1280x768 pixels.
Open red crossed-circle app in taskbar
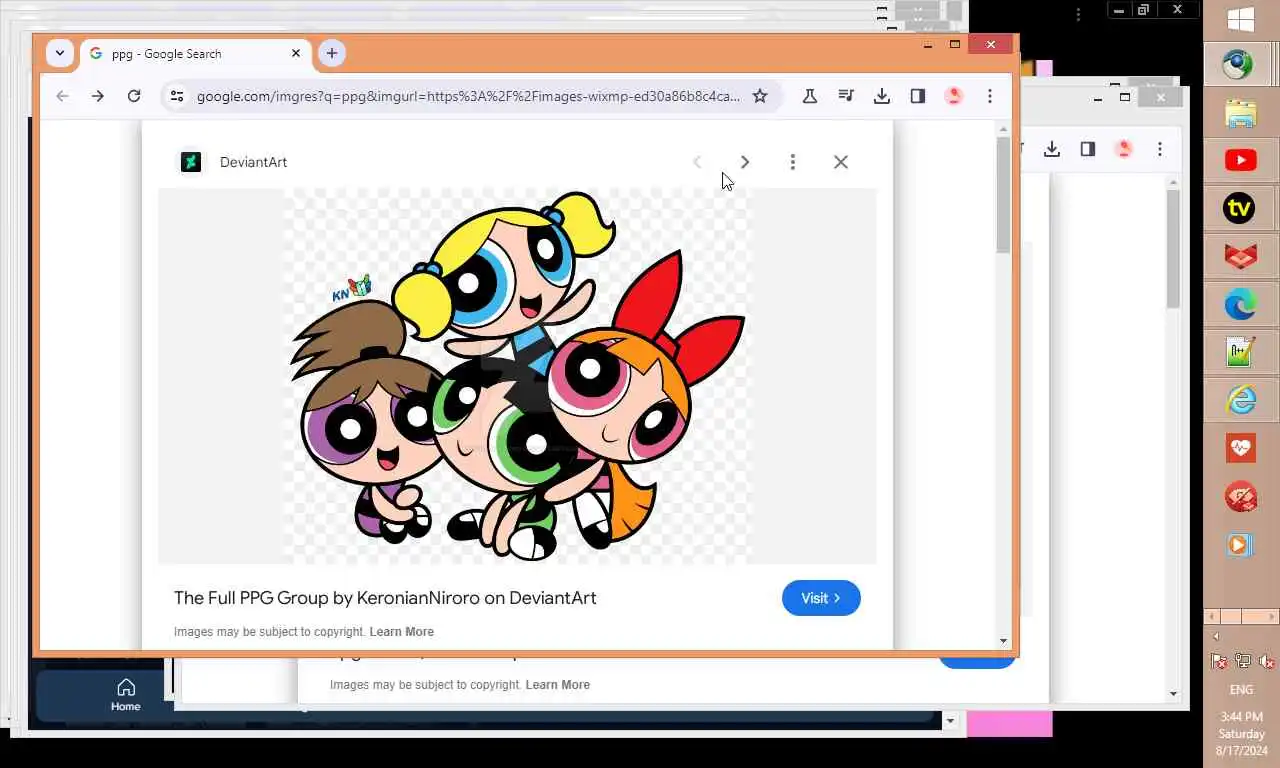[x=1241, y=497]
